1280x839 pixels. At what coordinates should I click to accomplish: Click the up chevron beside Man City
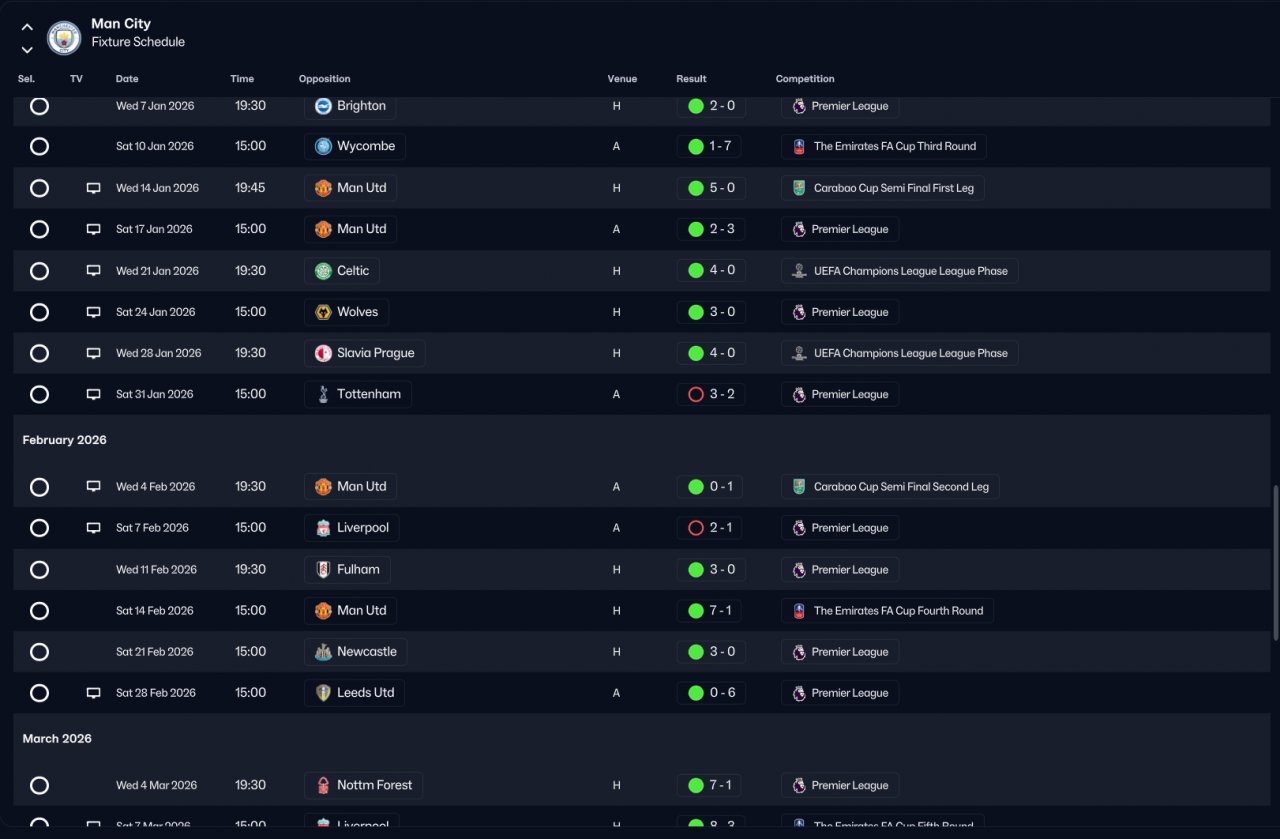[27, 27]
